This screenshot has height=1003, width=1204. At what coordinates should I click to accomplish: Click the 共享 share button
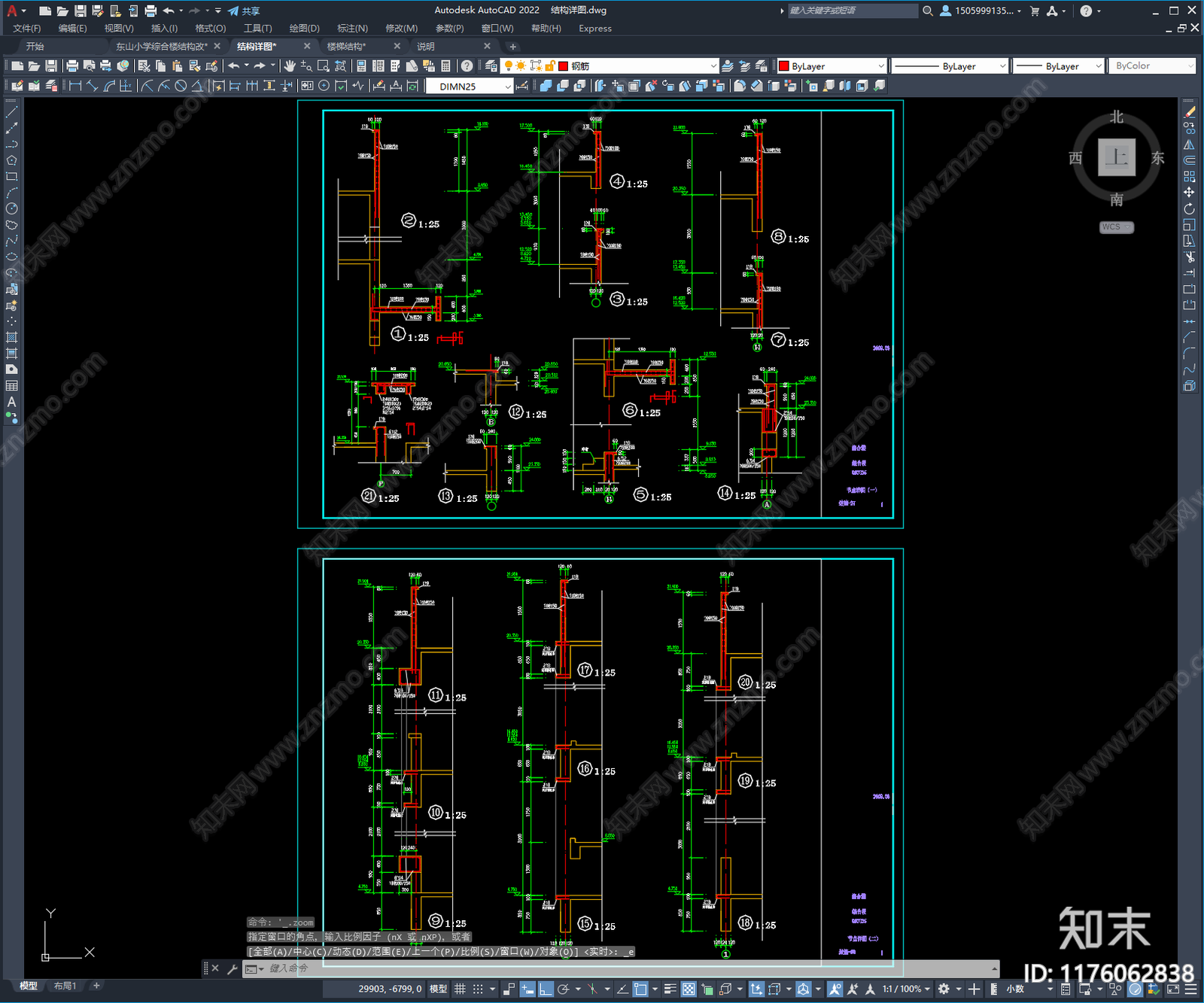[245, 11]
